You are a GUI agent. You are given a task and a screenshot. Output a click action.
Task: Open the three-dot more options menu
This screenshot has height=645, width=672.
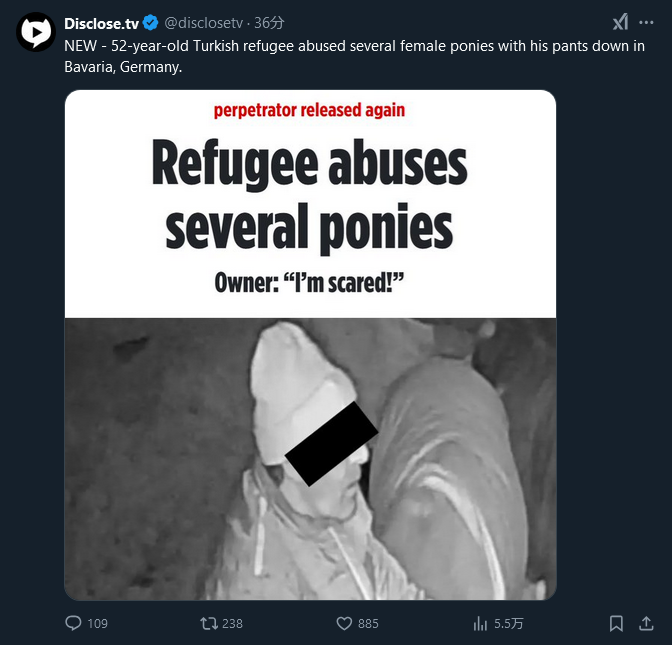(646, 22)
